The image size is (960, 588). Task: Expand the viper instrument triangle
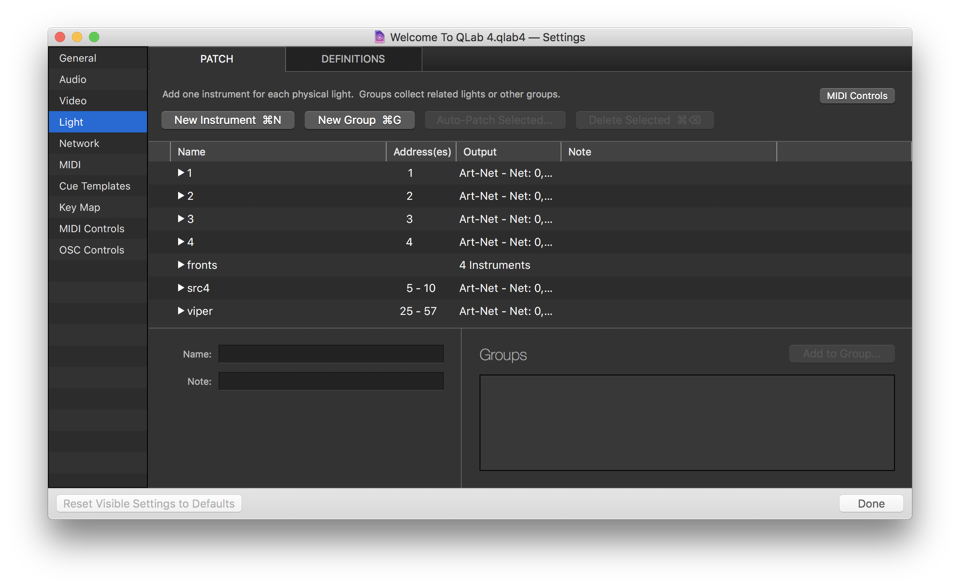(x=181, y=311)
